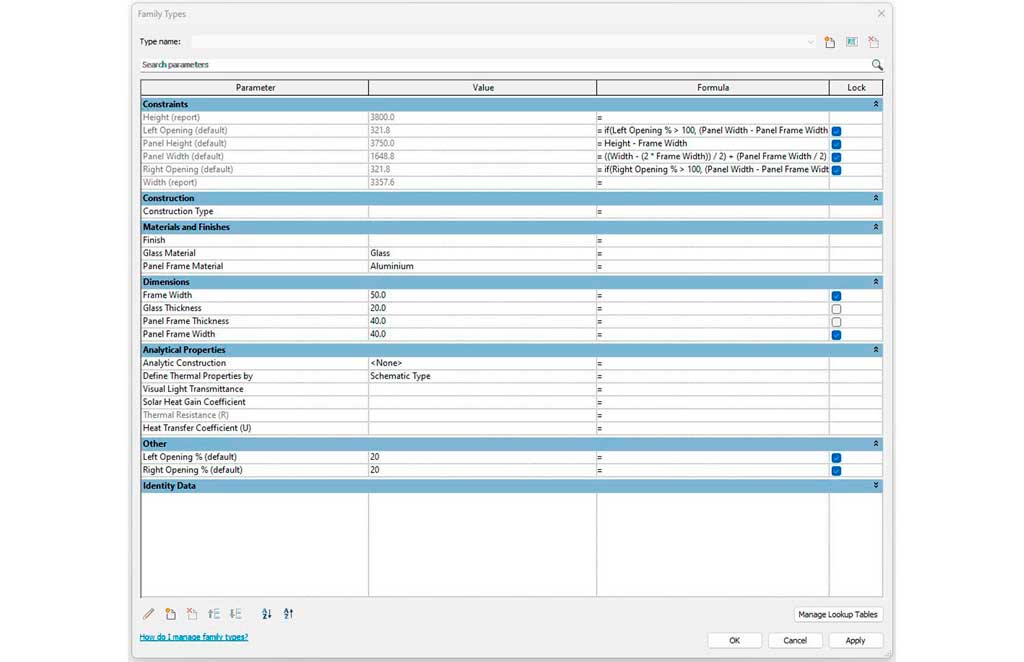The image size is (1024, 662).
Task: Click the Delete Type icon at top right
Action: (873, 42)
